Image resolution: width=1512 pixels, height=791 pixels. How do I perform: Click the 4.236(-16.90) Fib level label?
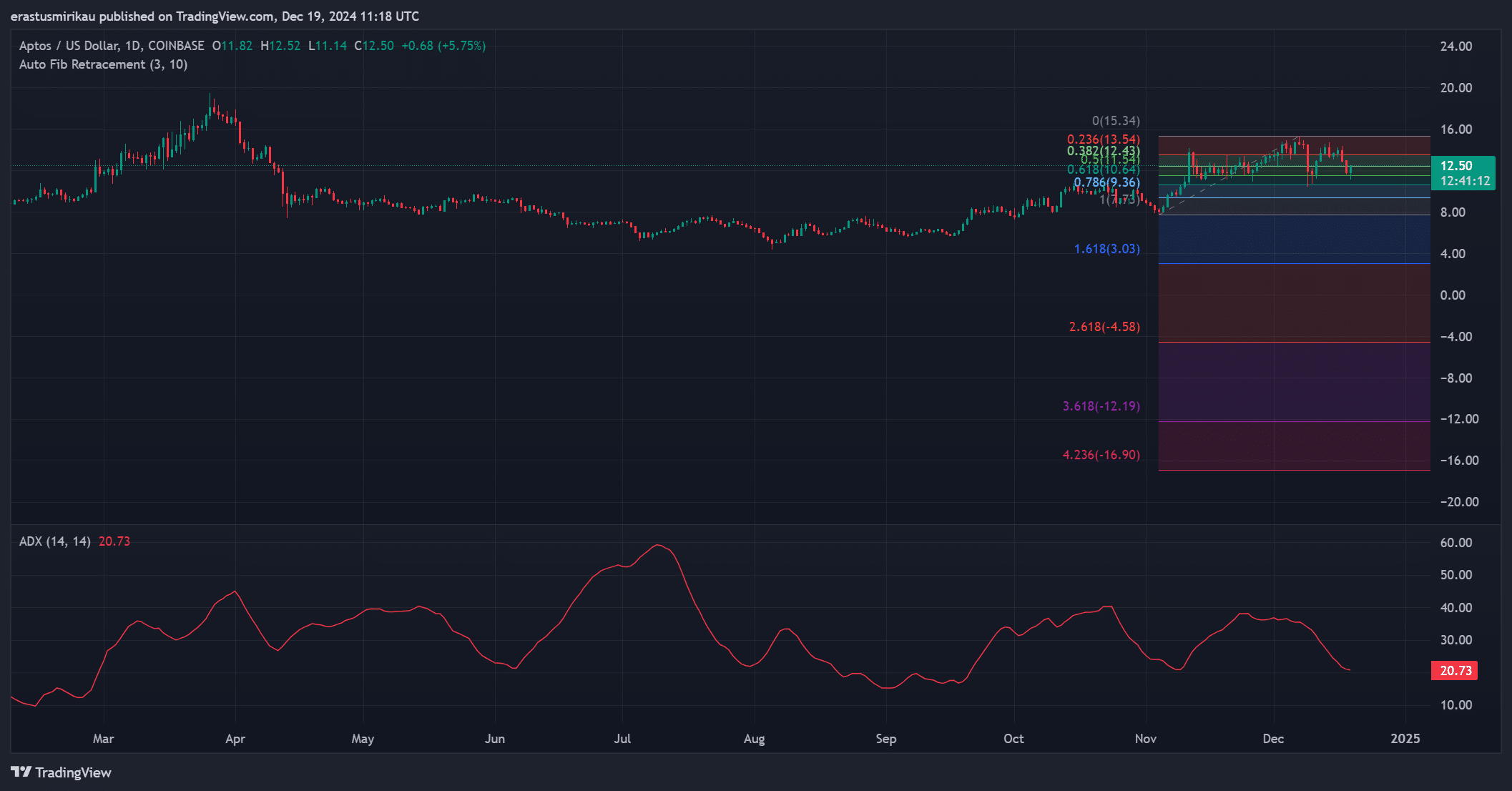click(1101, 455)
